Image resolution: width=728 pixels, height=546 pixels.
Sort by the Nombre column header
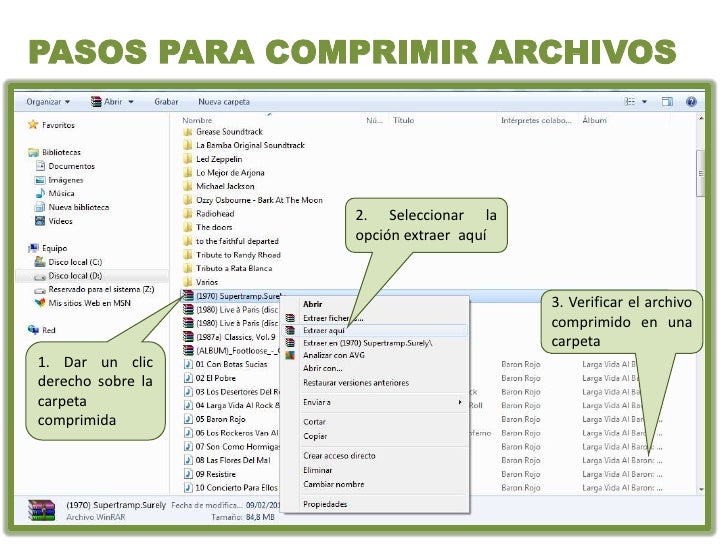click(x=197, y=120)
